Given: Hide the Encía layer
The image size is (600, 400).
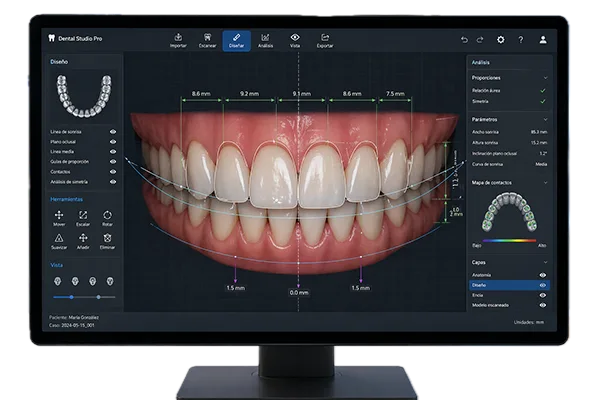Looking at the screenshot, I should [x=543, y=295].
